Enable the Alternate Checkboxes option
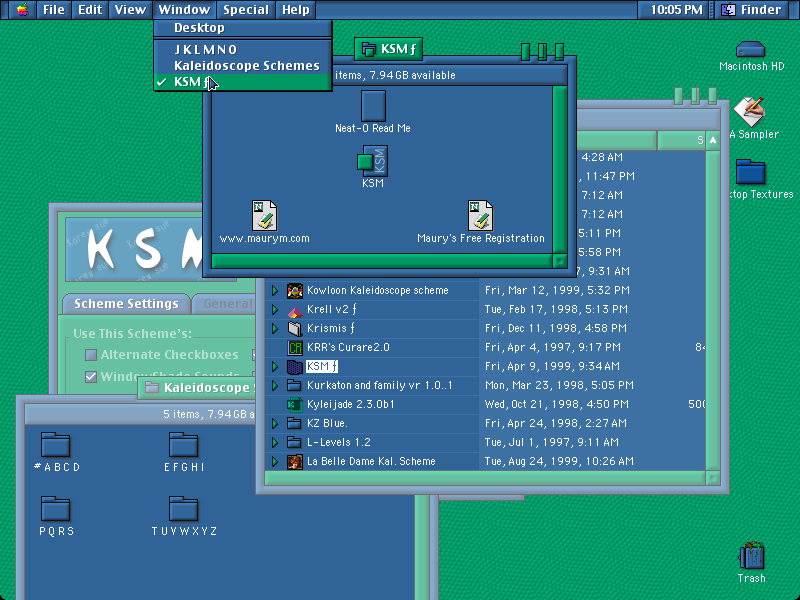Image resolution: width=800 pixels, height=600 pixels. coord(91,355)
